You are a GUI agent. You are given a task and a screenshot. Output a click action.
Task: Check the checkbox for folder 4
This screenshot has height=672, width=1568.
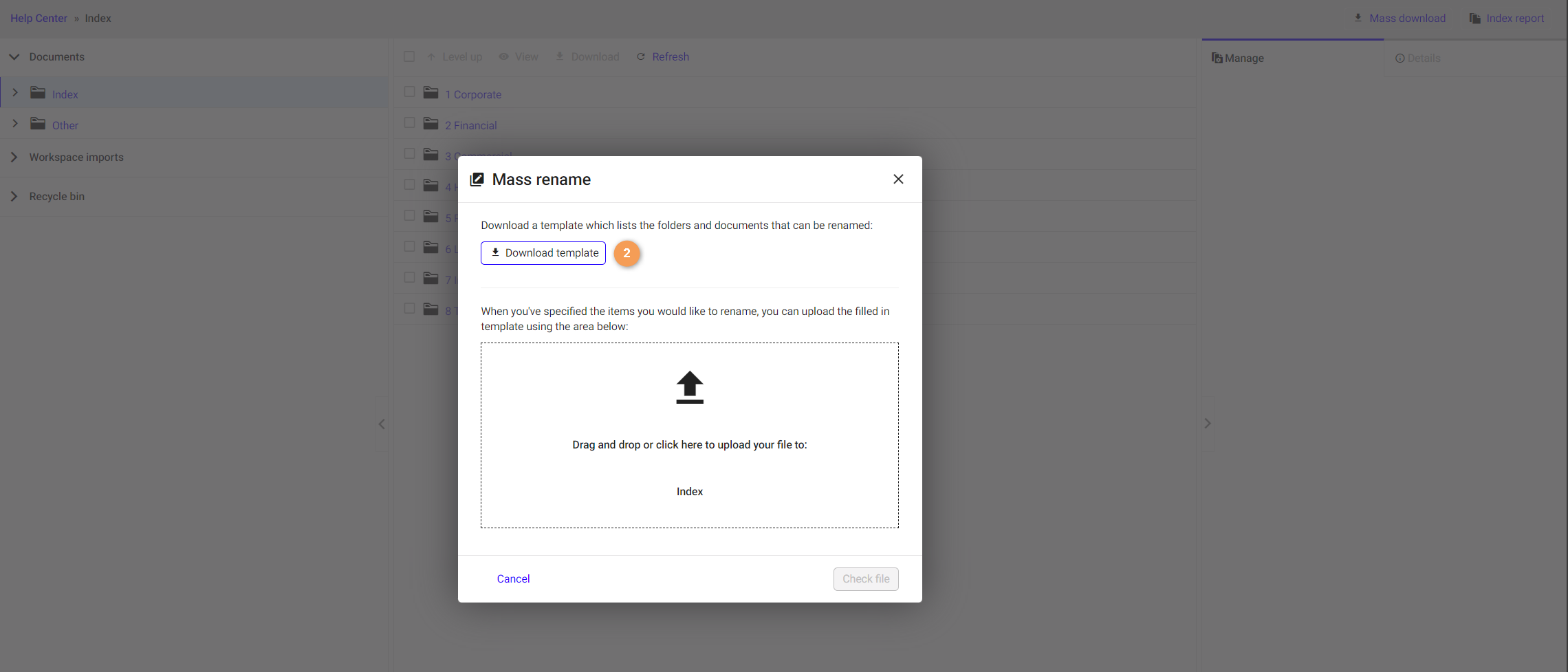(x=409, y=184)
